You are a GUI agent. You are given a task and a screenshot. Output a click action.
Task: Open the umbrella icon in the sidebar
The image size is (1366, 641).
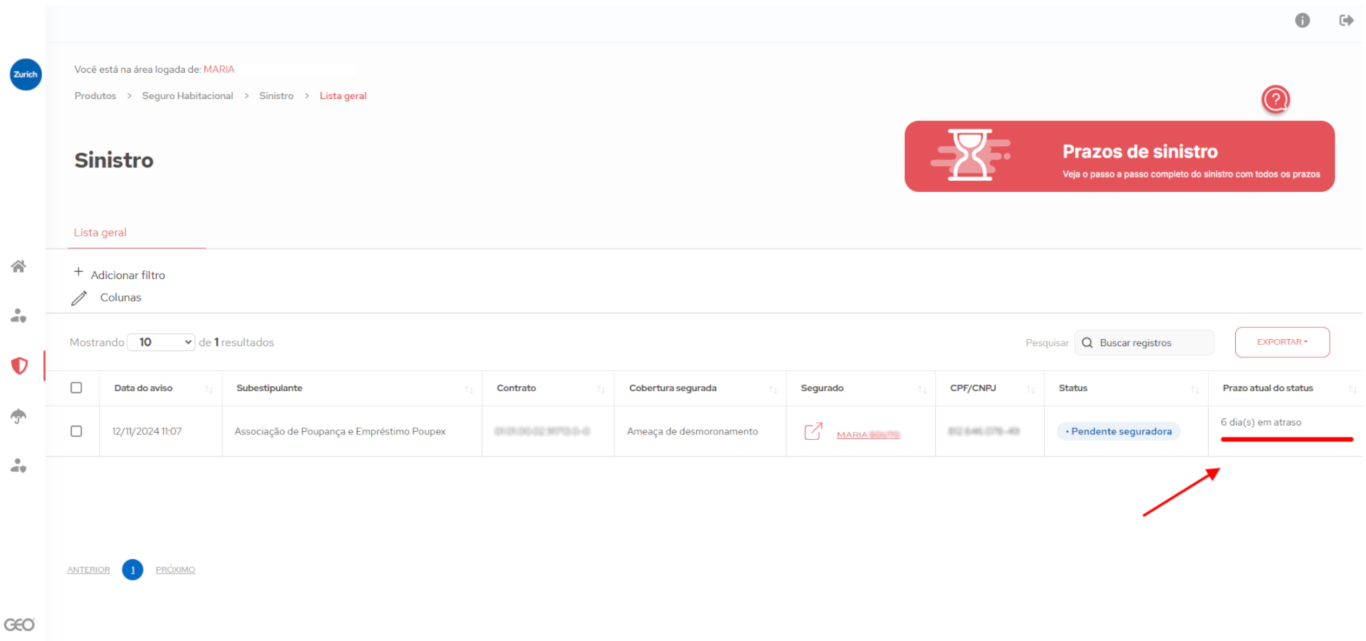[18, 416]
